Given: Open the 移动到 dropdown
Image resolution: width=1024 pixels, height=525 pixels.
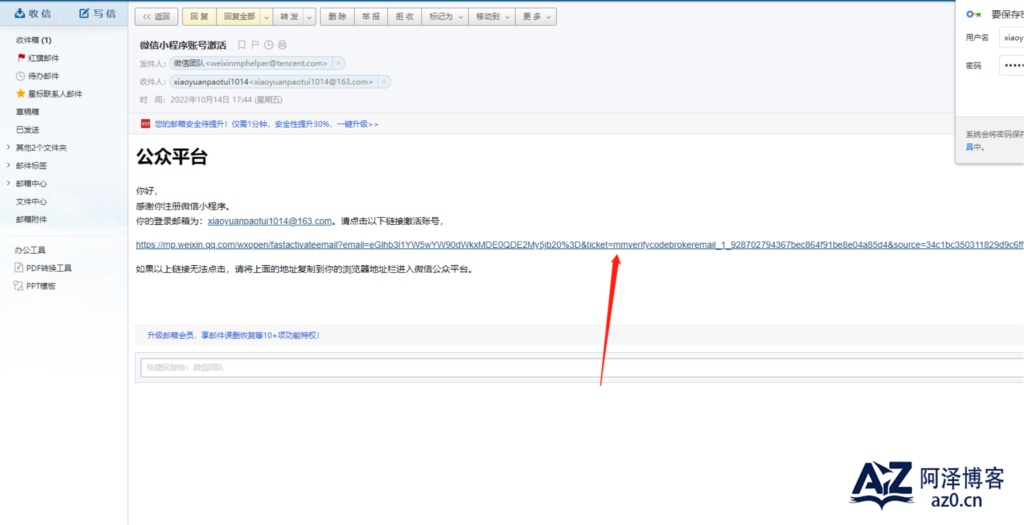Looking at the screenshot, I should pyautogui.click(x=492, y=17).
